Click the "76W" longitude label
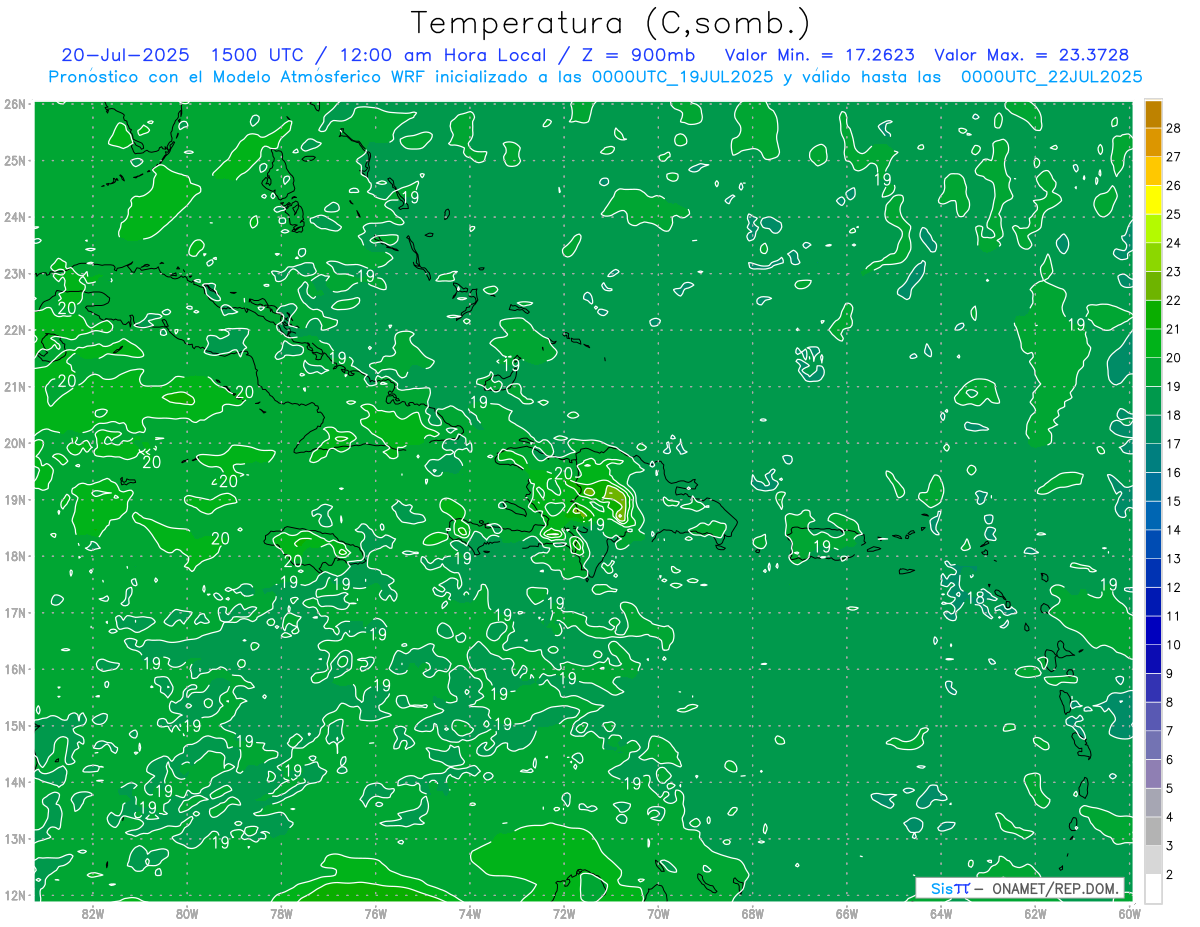The width and height of the screenshot is (1200, 927). coord(376,913)
